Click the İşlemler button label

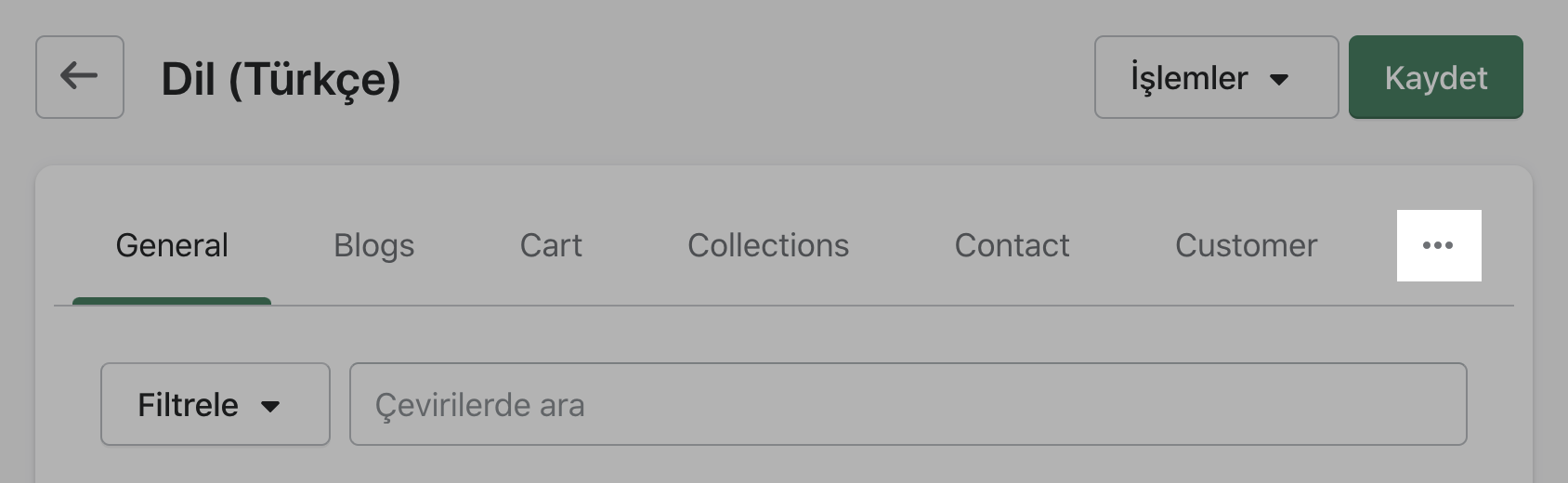tap(1189, 78)
